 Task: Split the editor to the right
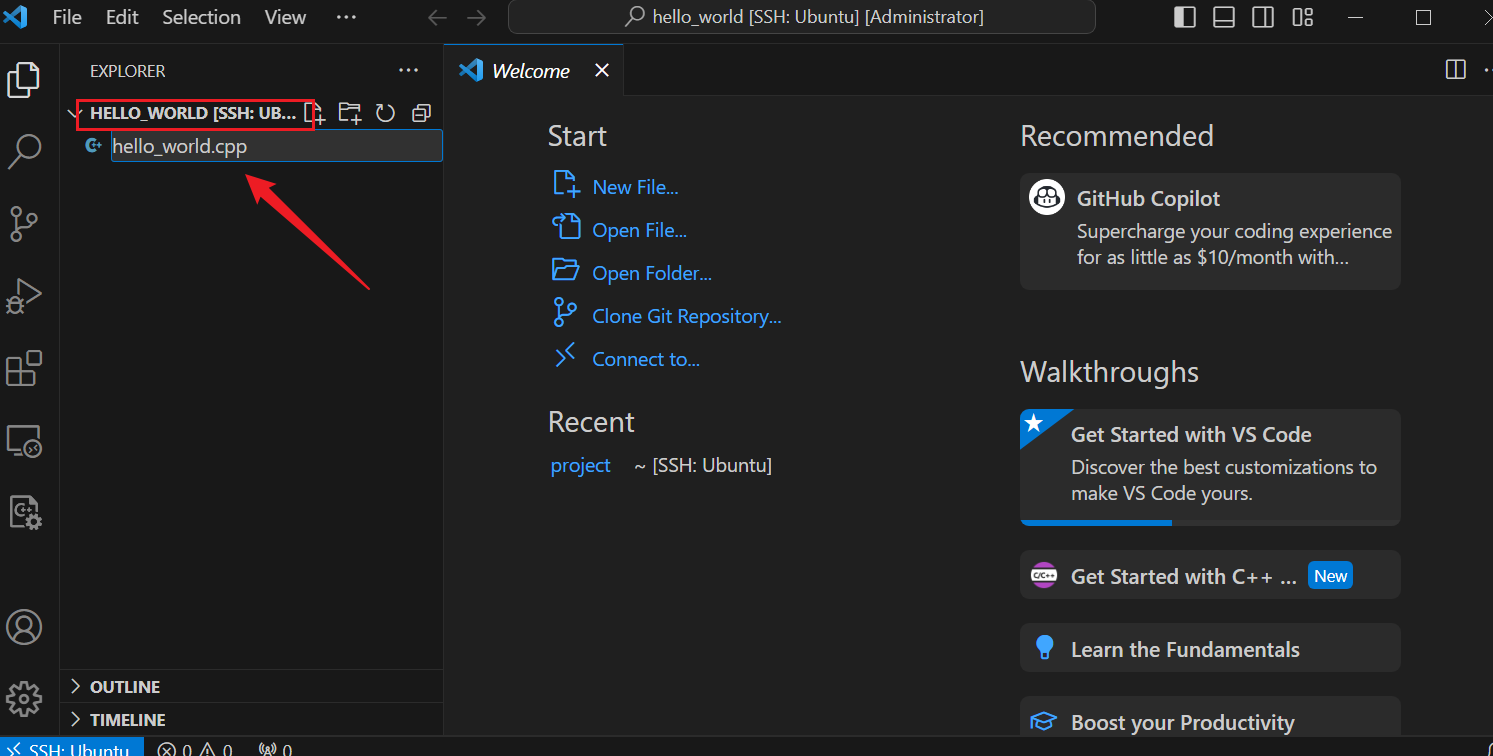point(1456,69)
